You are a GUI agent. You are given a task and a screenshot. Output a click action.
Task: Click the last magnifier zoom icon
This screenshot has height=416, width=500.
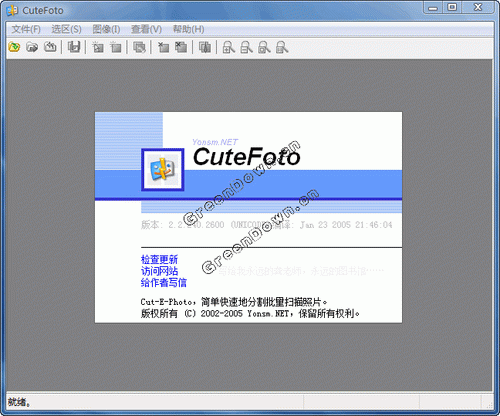click(x=282, y=47)
